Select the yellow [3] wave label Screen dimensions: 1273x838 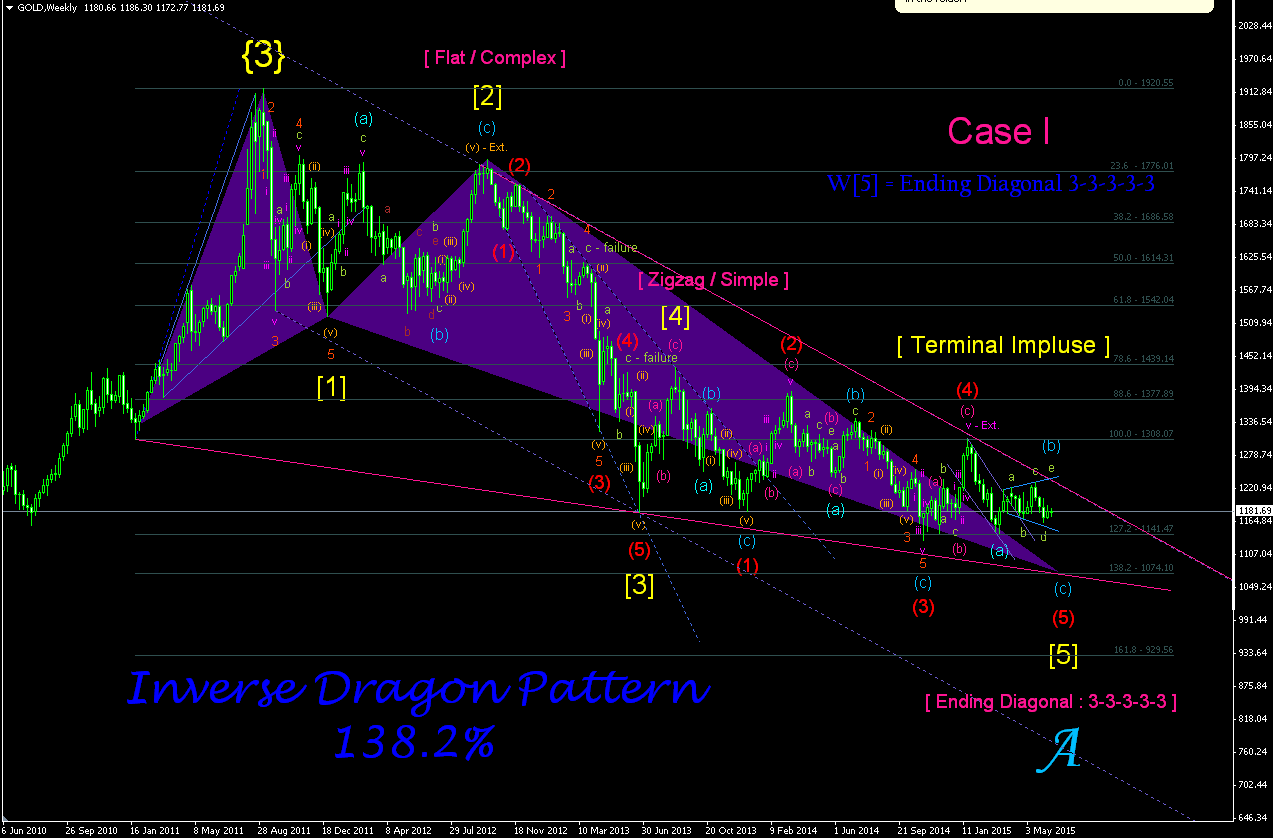pos(639,585)
